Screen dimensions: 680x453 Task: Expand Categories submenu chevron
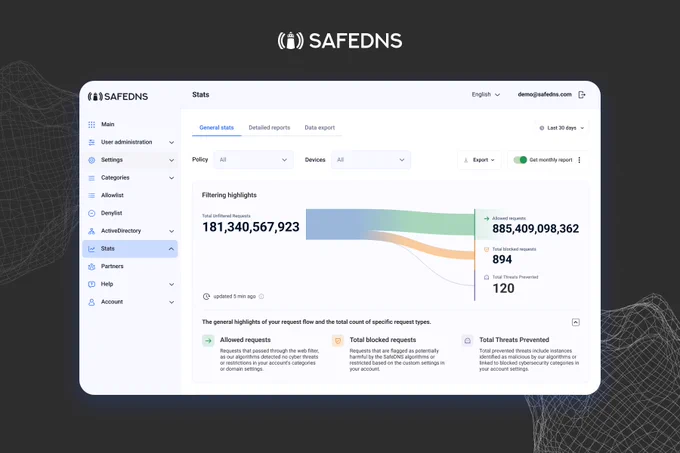[172, 178]
